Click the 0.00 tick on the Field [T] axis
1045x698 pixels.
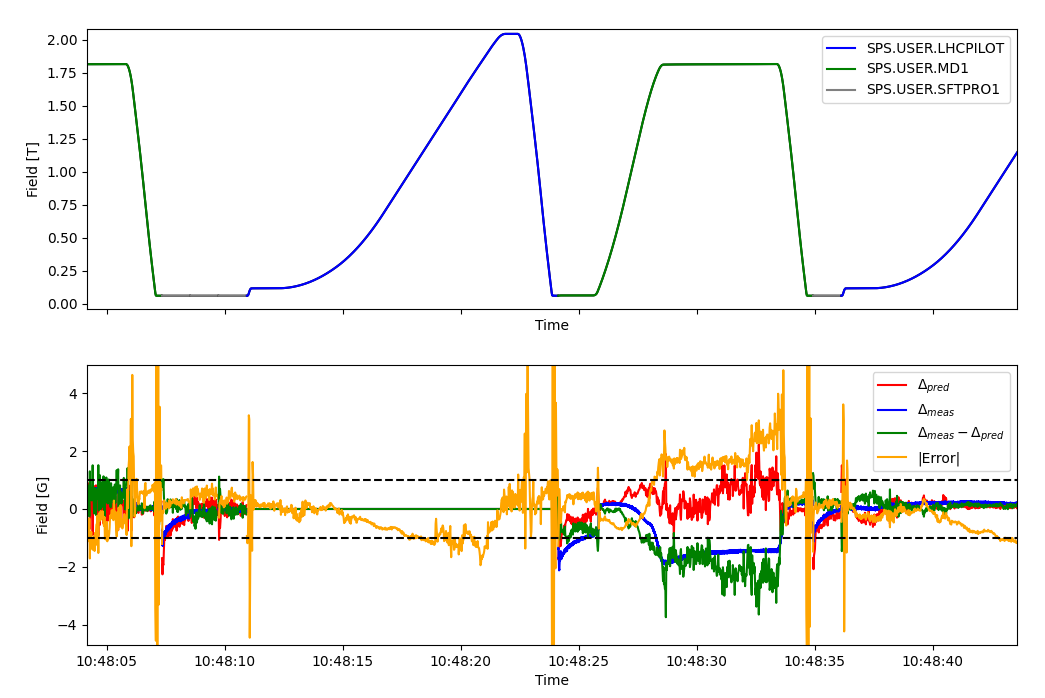point(63,304)
